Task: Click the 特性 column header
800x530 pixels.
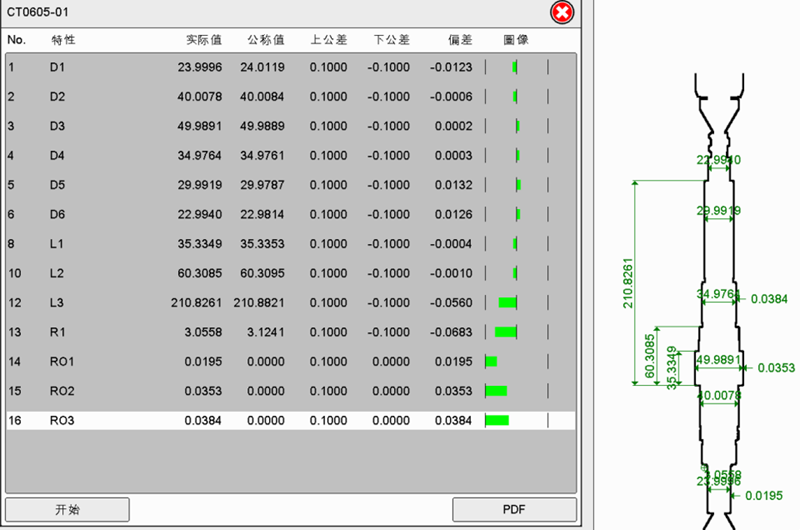Action: [63, 40]
